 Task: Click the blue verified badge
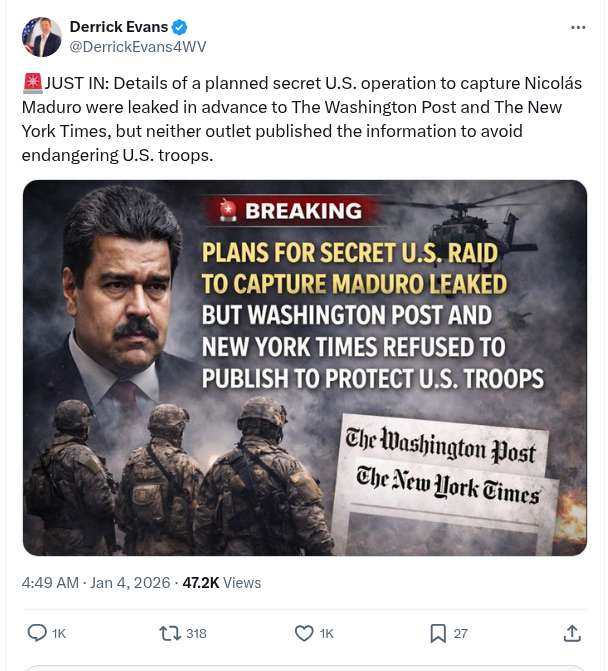pyautogui.click(x=179, y=27)
